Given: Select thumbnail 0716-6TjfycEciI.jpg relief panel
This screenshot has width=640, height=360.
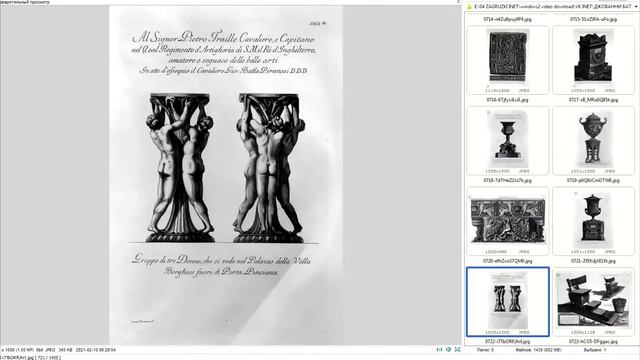Looking at the screenshot, I should tap(508, 60).
